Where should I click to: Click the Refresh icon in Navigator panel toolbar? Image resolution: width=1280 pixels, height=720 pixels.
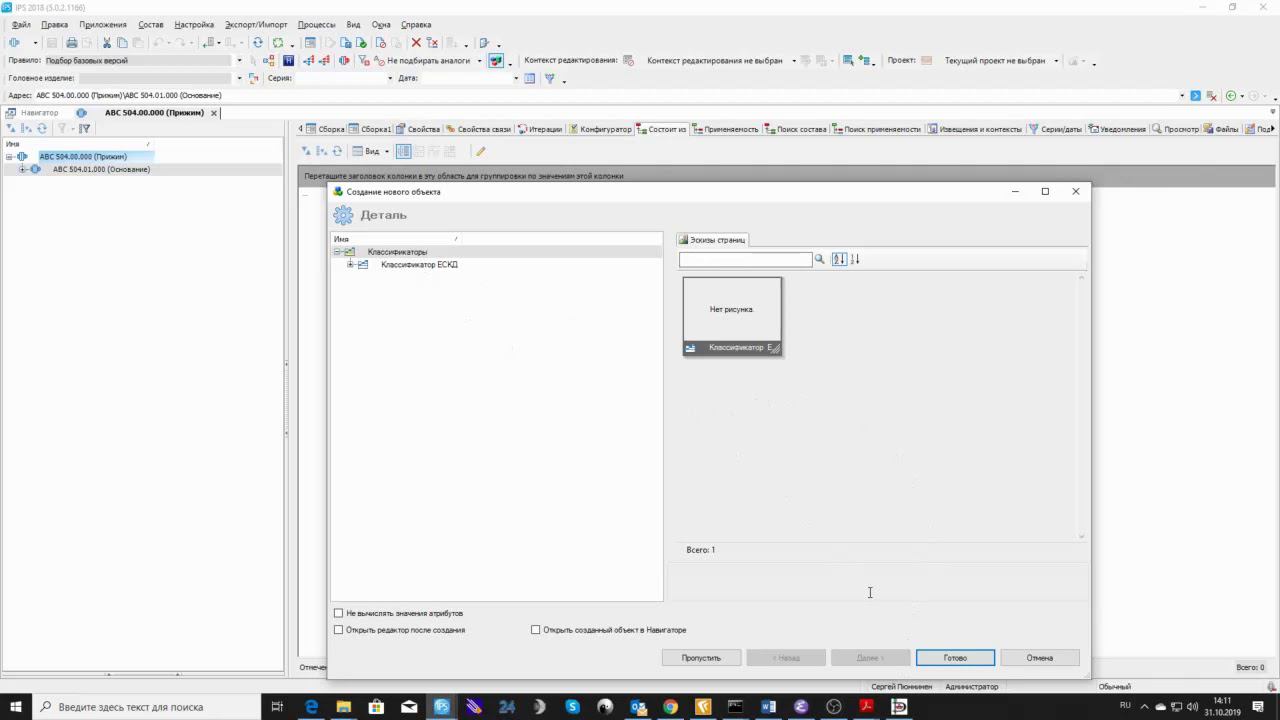tap(42, 129)
